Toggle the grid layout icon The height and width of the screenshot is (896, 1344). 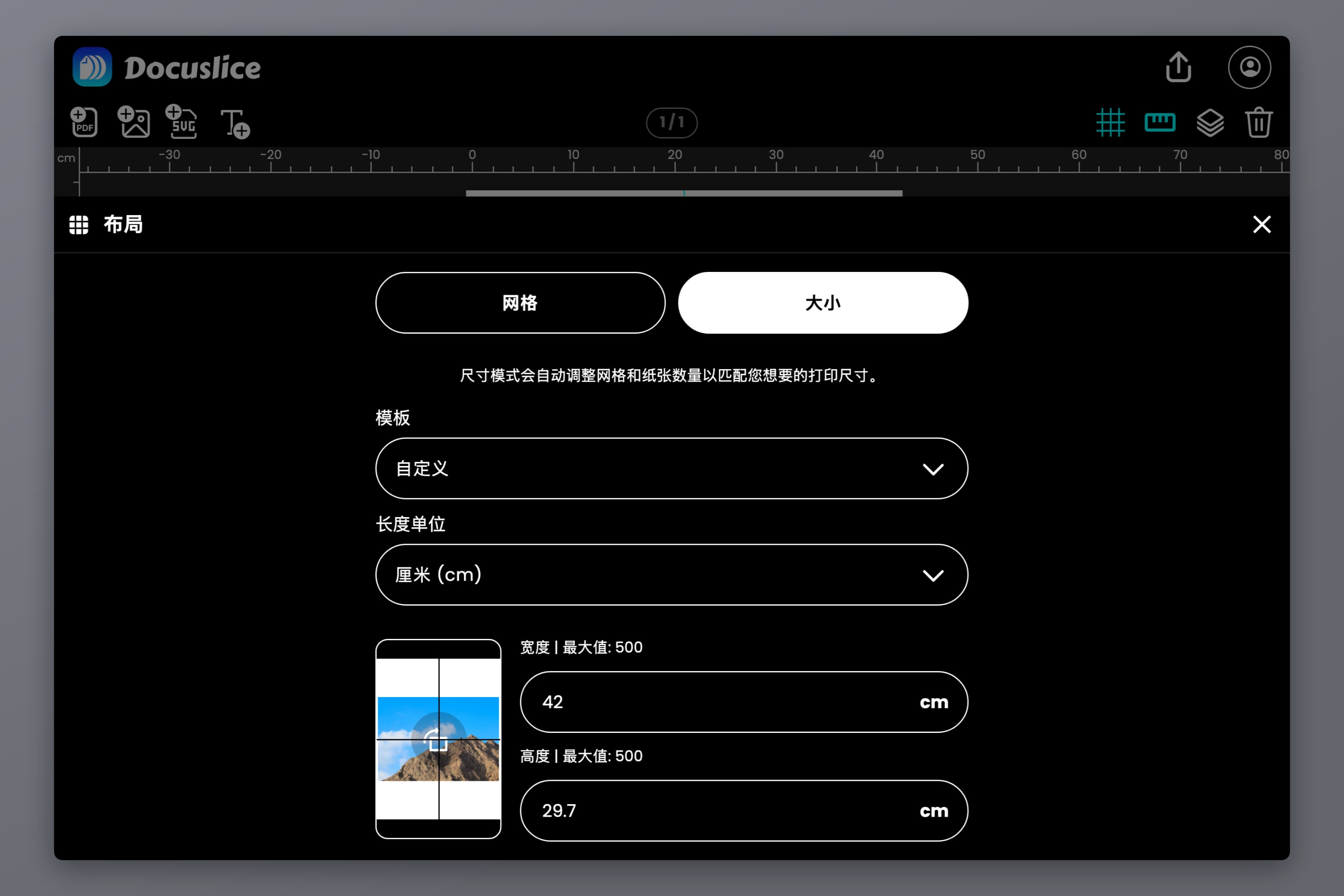click(1110, 122)
